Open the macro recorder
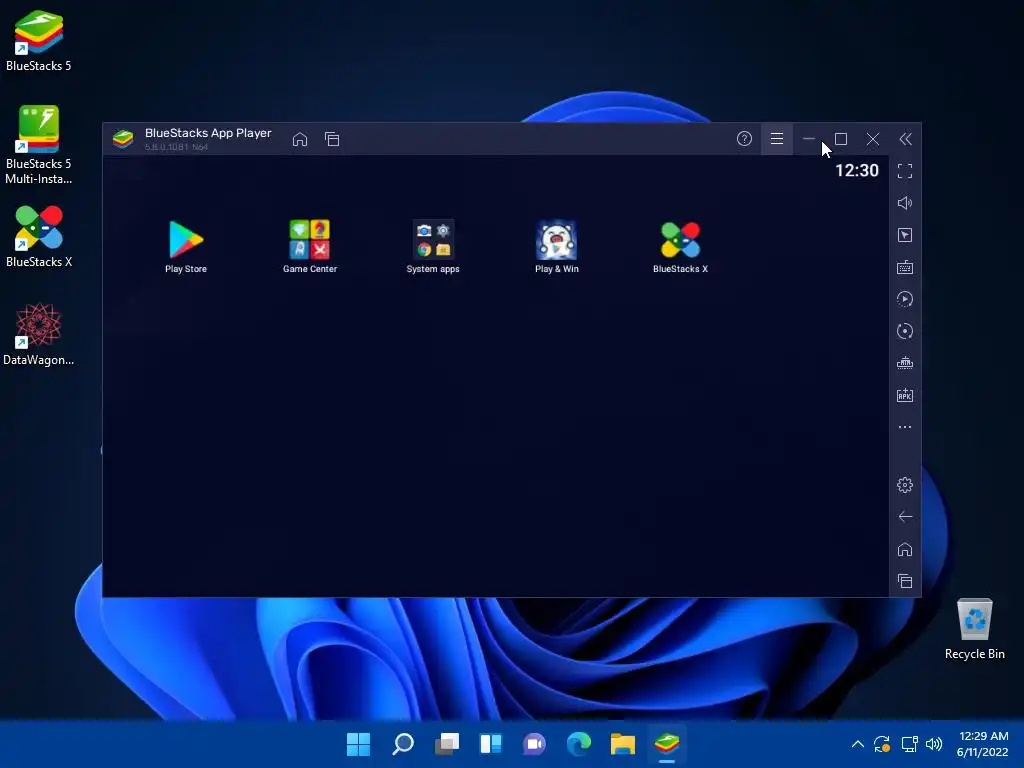The image size is (1024, 768). 904,299
